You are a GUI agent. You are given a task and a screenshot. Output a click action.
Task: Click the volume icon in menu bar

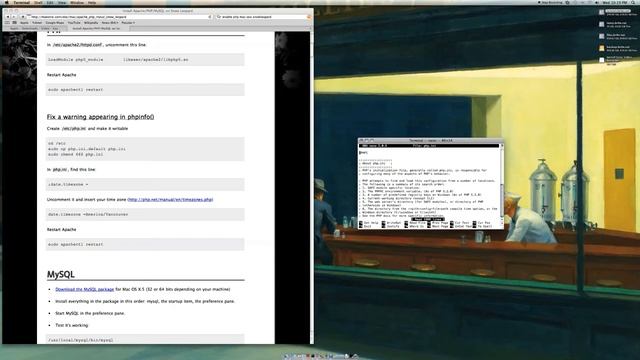(597, 2)
